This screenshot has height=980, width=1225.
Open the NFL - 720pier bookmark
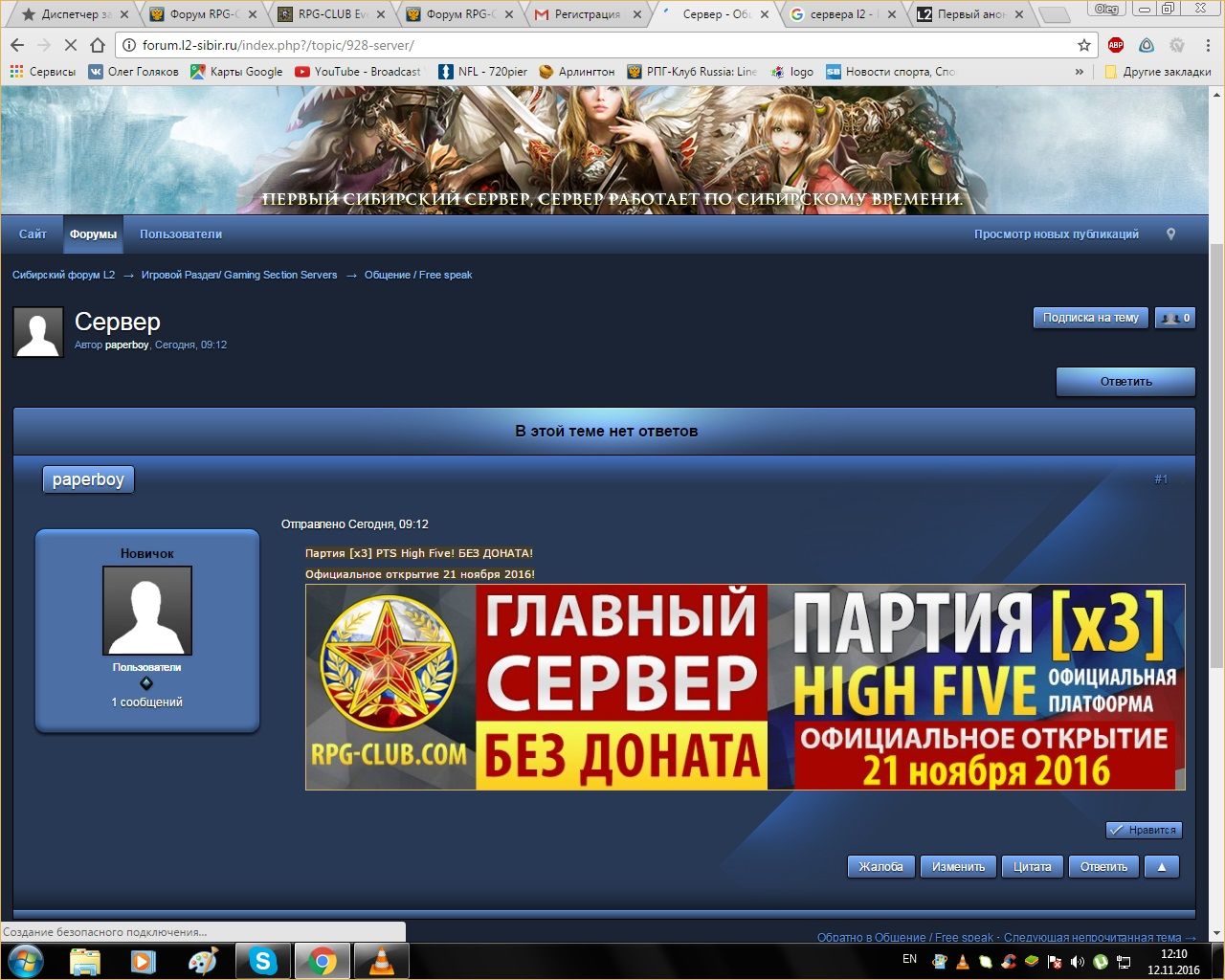(x=483, y=72)
